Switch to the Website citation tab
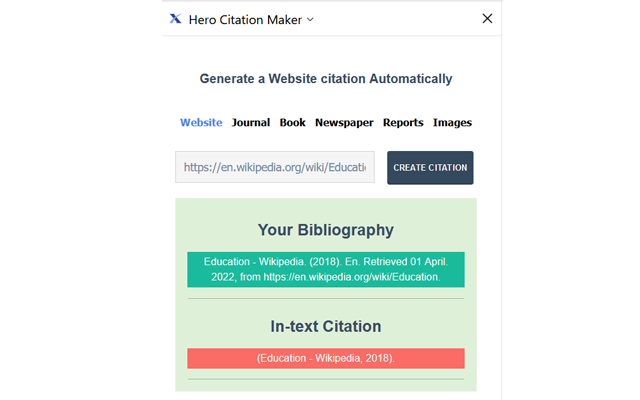The width and height of the screenshot is (640, 400). [x=201, y=123]
